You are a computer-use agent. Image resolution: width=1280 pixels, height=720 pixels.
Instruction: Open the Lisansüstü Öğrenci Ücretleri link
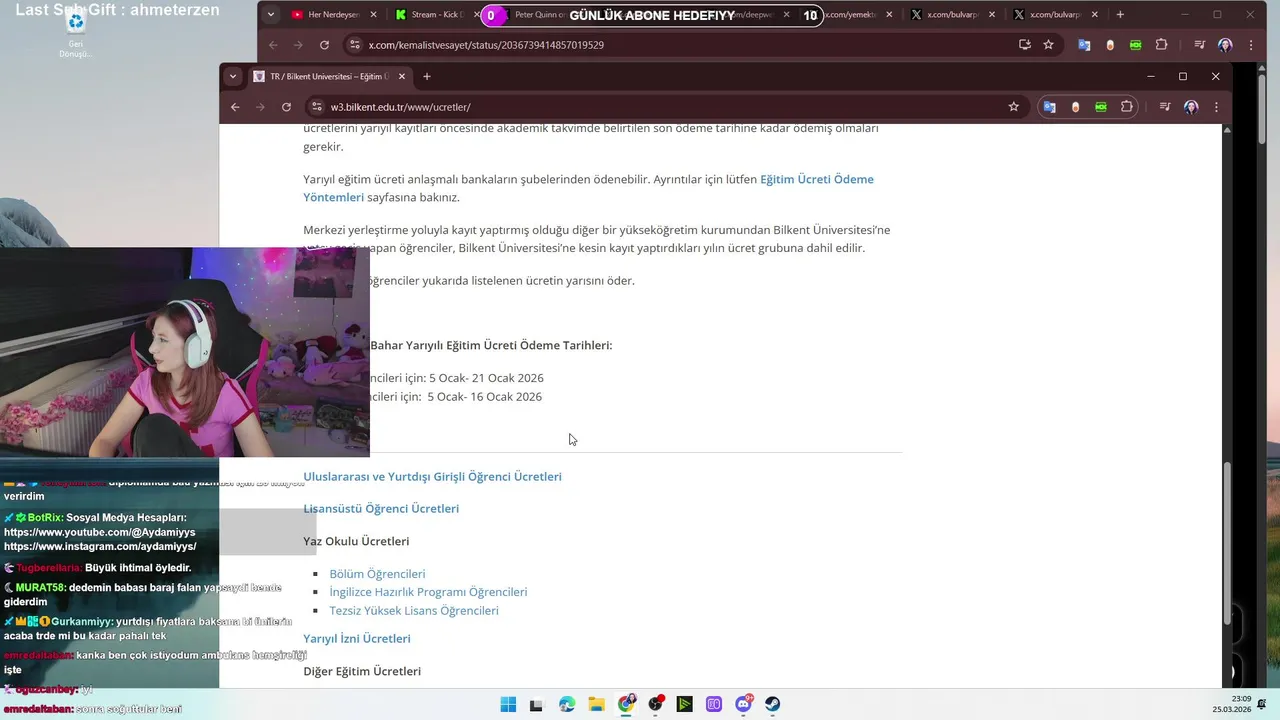pos(381,509)
